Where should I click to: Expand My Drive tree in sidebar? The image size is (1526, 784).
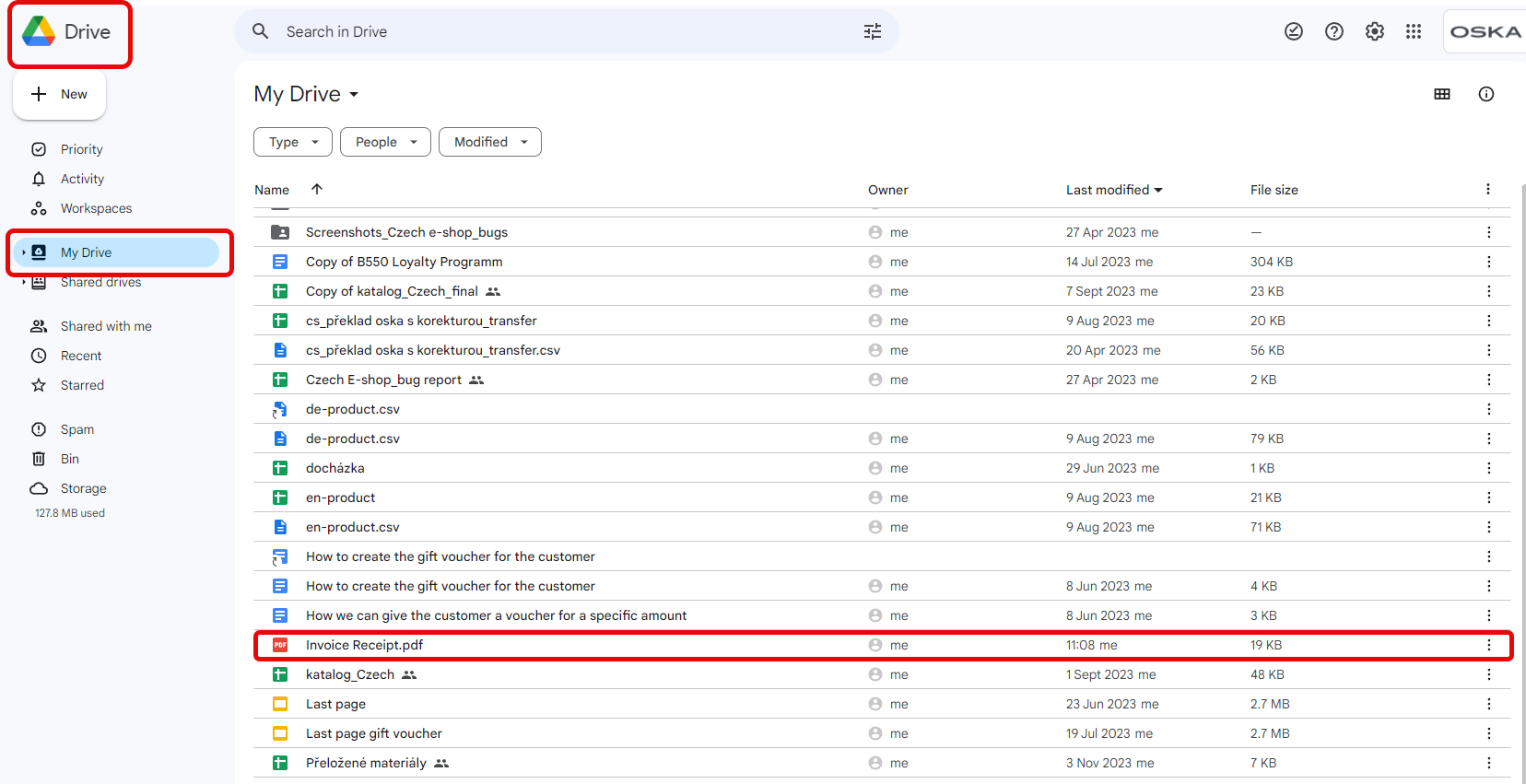point(23,252)
